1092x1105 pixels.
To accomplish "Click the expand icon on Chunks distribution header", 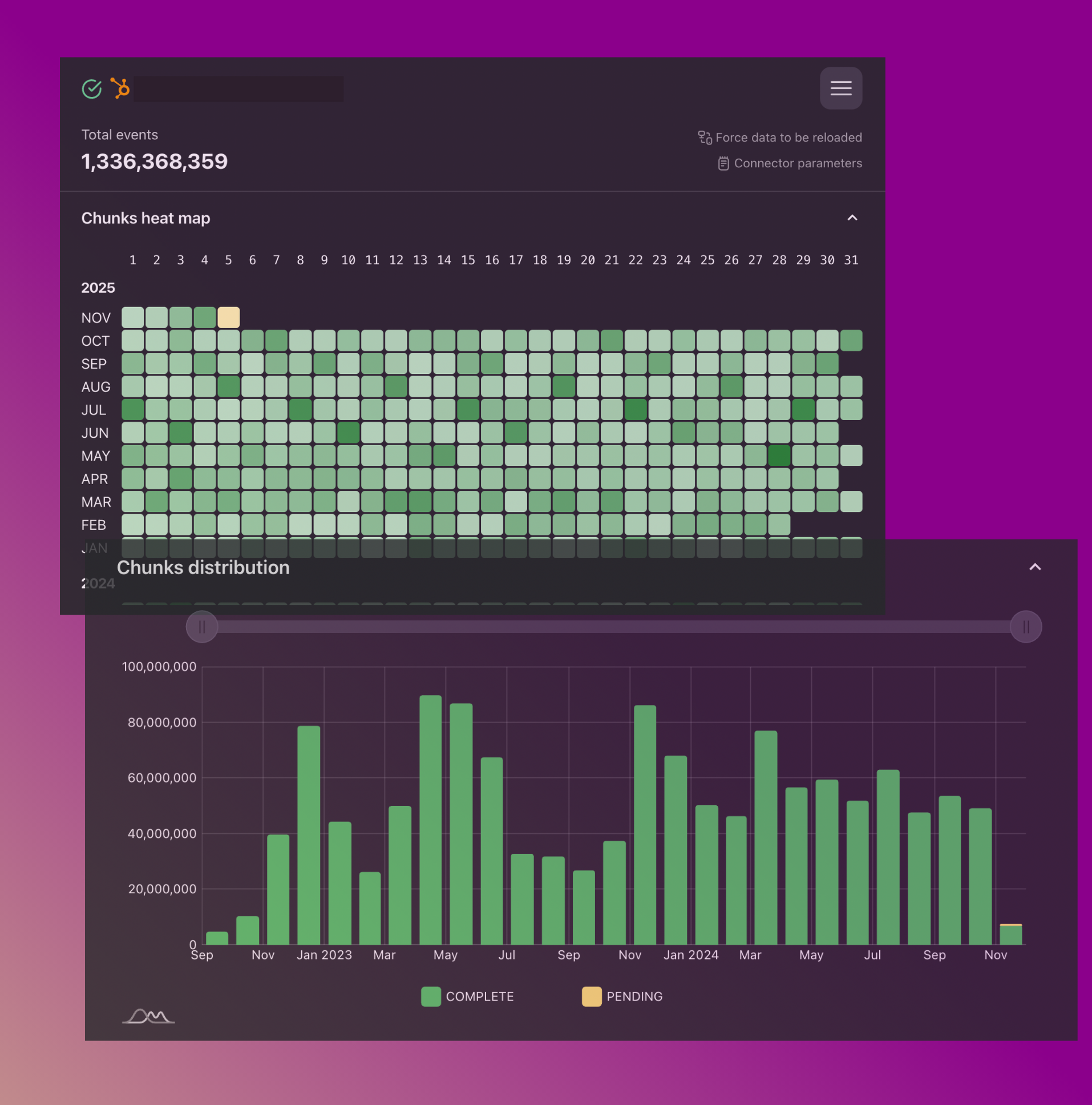I will pyautogui.click(x=1035, y=567).
